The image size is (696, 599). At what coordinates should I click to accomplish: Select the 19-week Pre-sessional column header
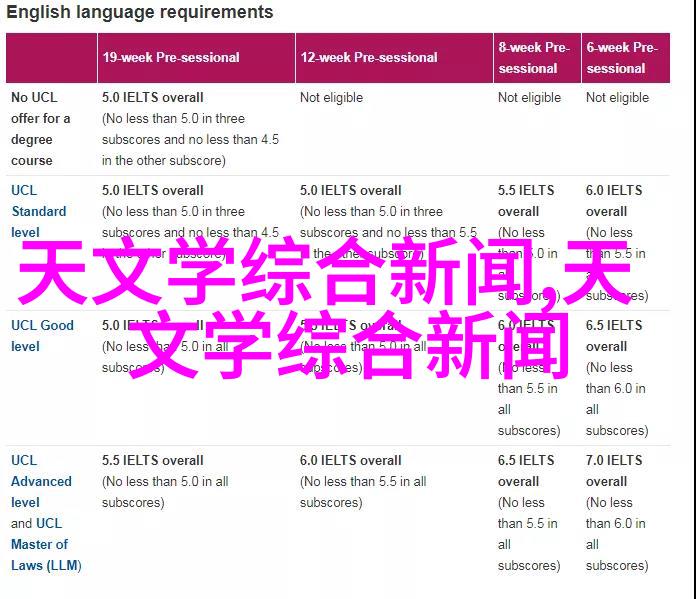click(196, 58)
